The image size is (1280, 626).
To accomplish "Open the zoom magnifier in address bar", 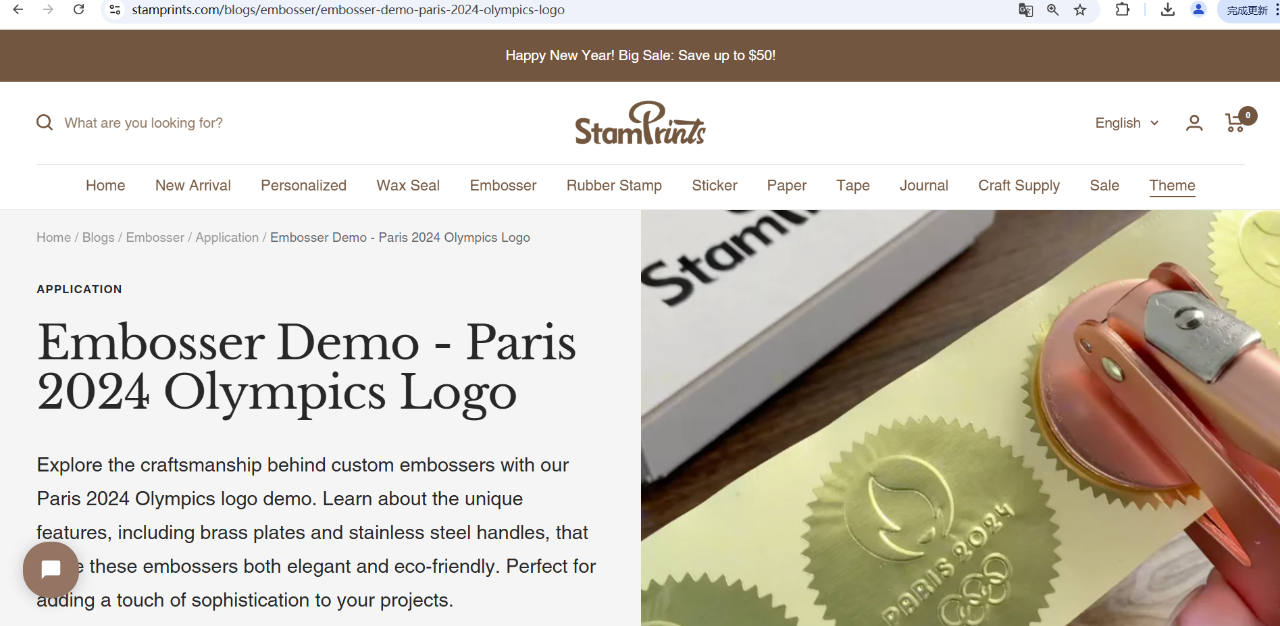I will click(1053, 10).
